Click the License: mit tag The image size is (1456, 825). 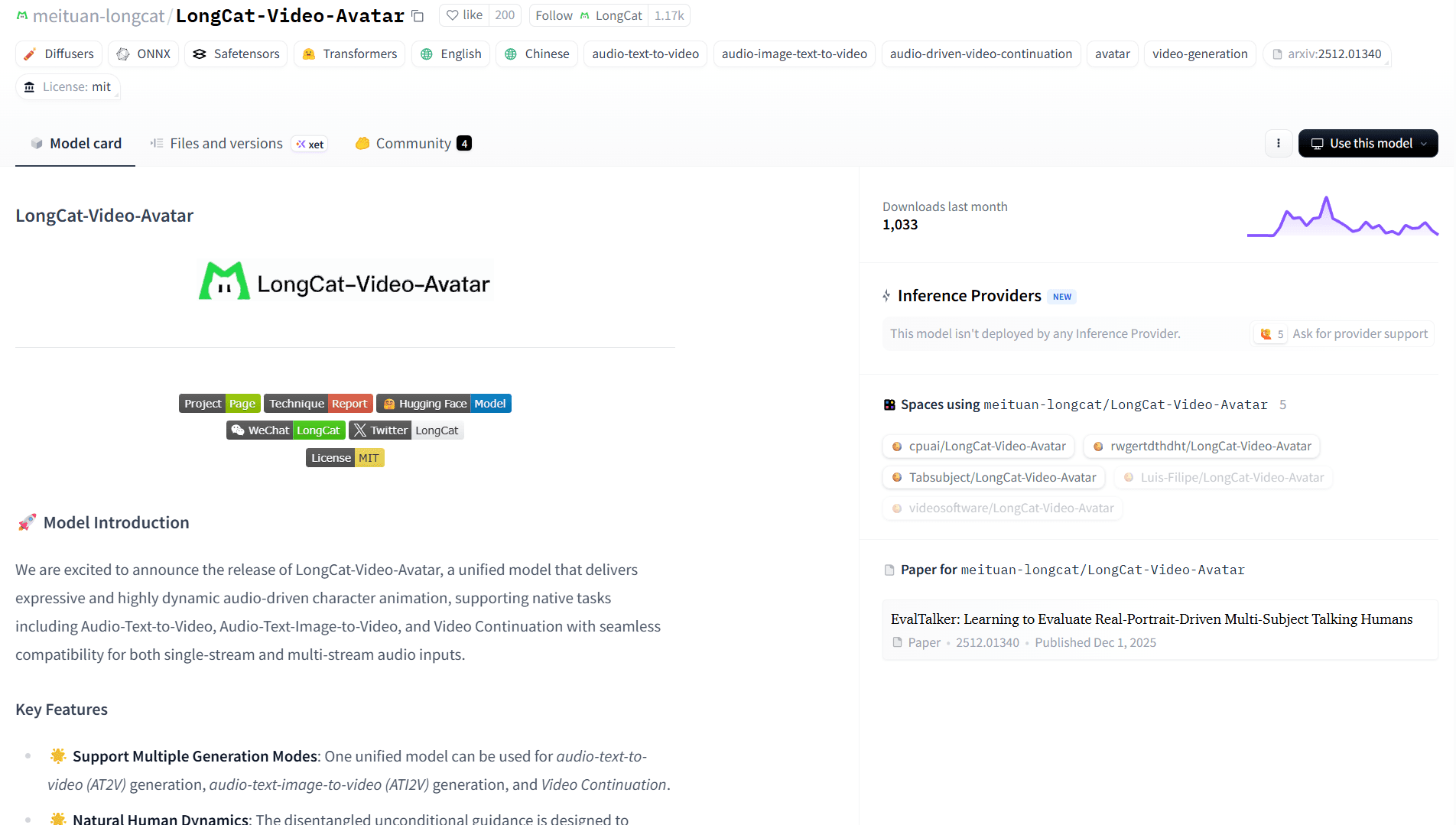coord(68,86)
